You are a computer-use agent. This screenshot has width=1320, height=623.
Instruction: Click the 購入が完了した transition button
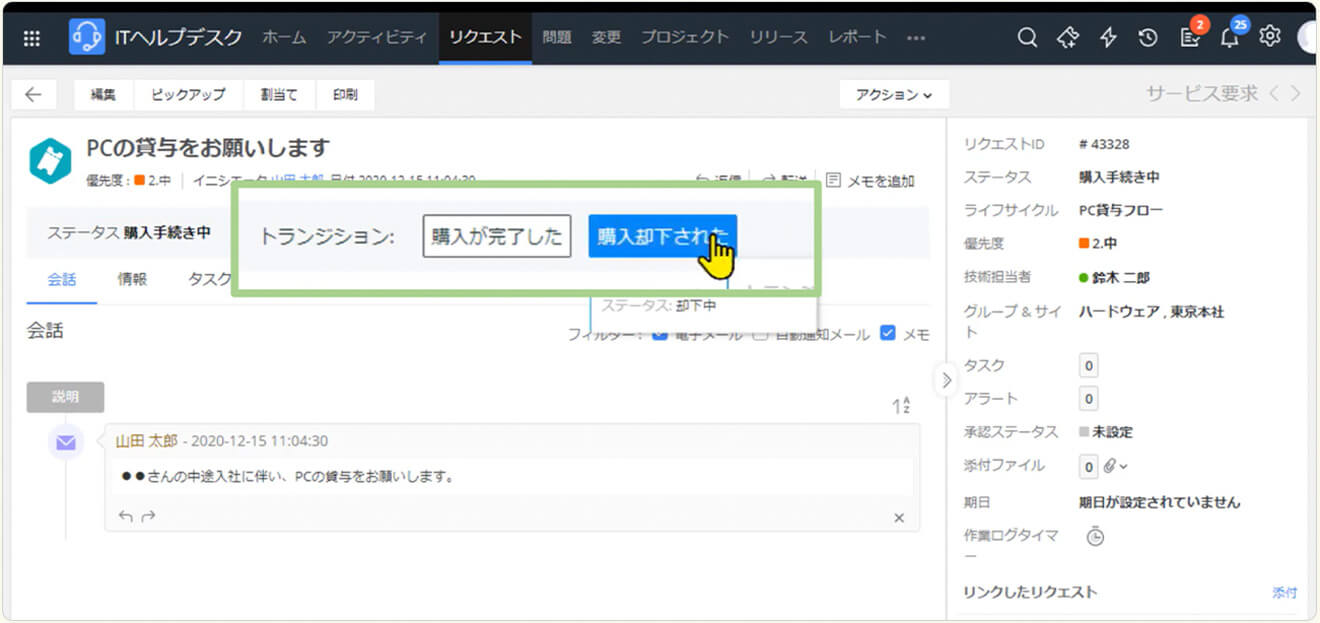coord(496,236)
